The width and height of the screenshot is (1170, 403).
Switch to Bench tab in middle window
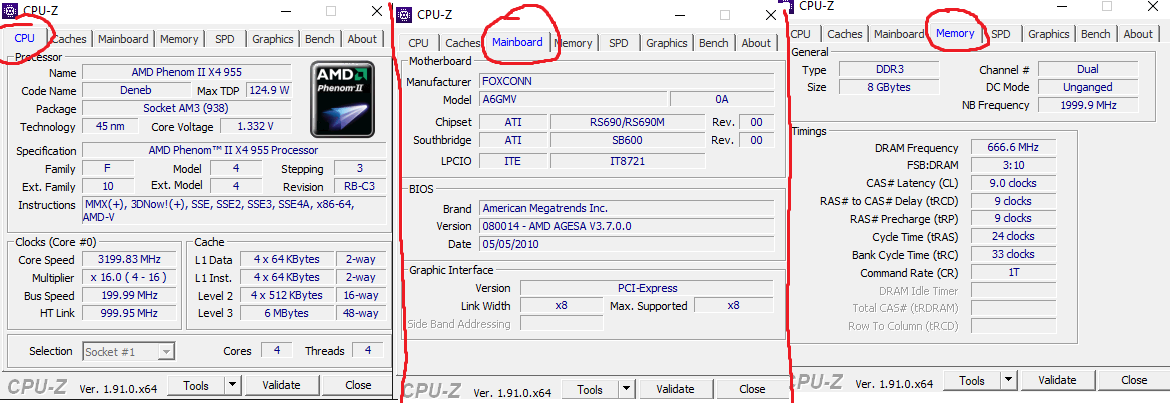(x=714, y=43)
